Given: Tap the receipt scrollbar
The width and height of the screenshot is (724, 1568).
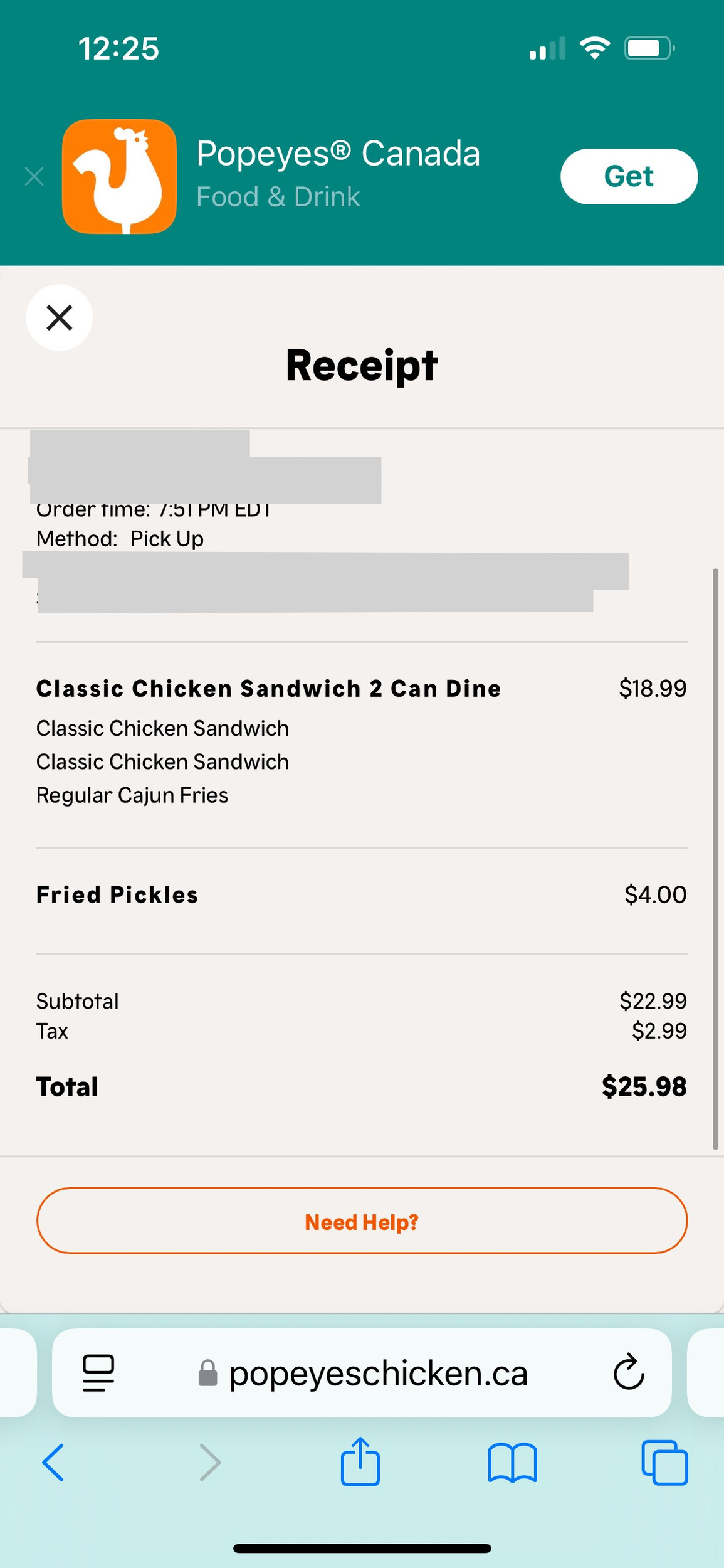Looking at the screenshot, I should pyautogui.click(x=715, y=859).
